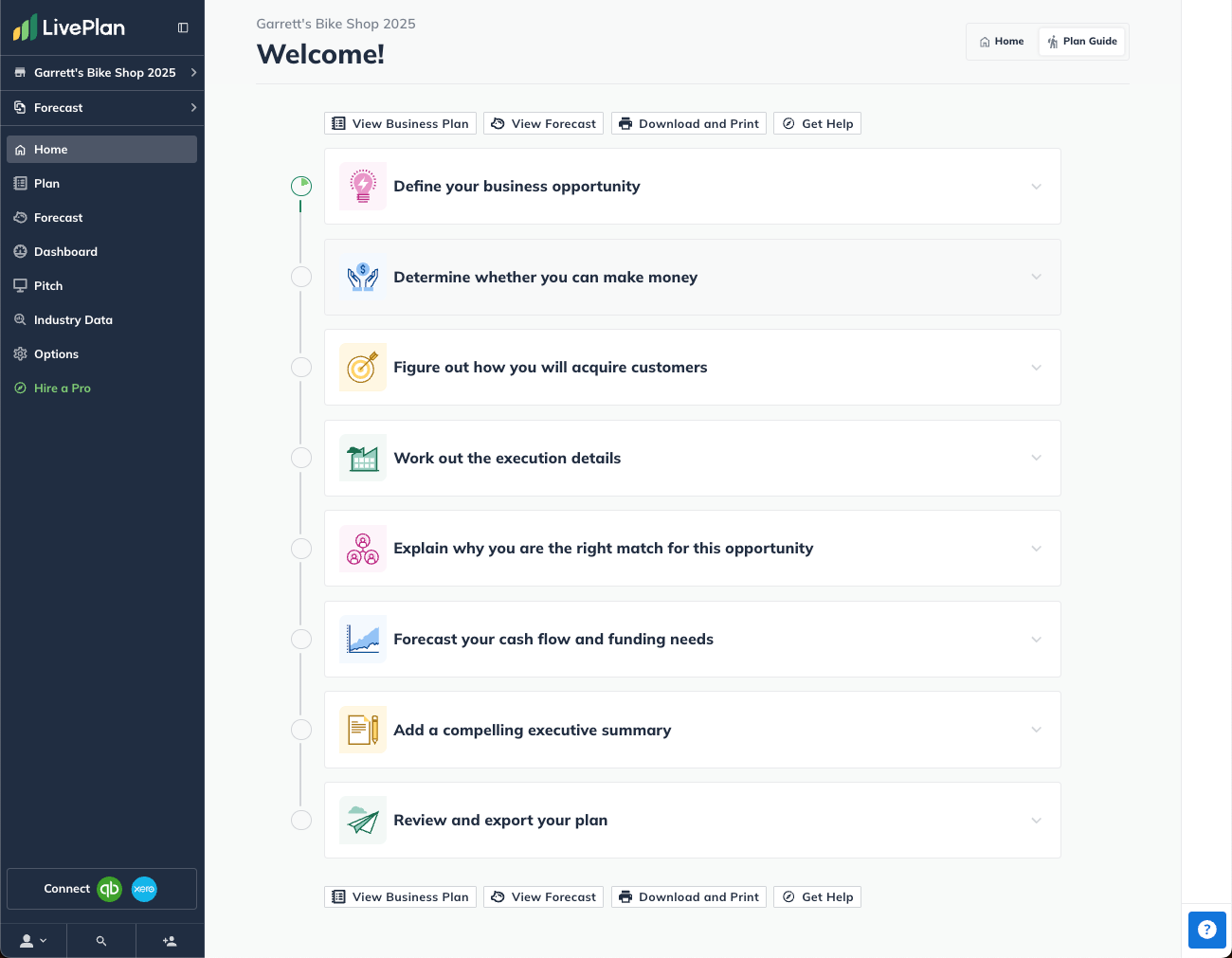
Task: Open the help bubble in the bottom corner
Action: (1206, 930)
